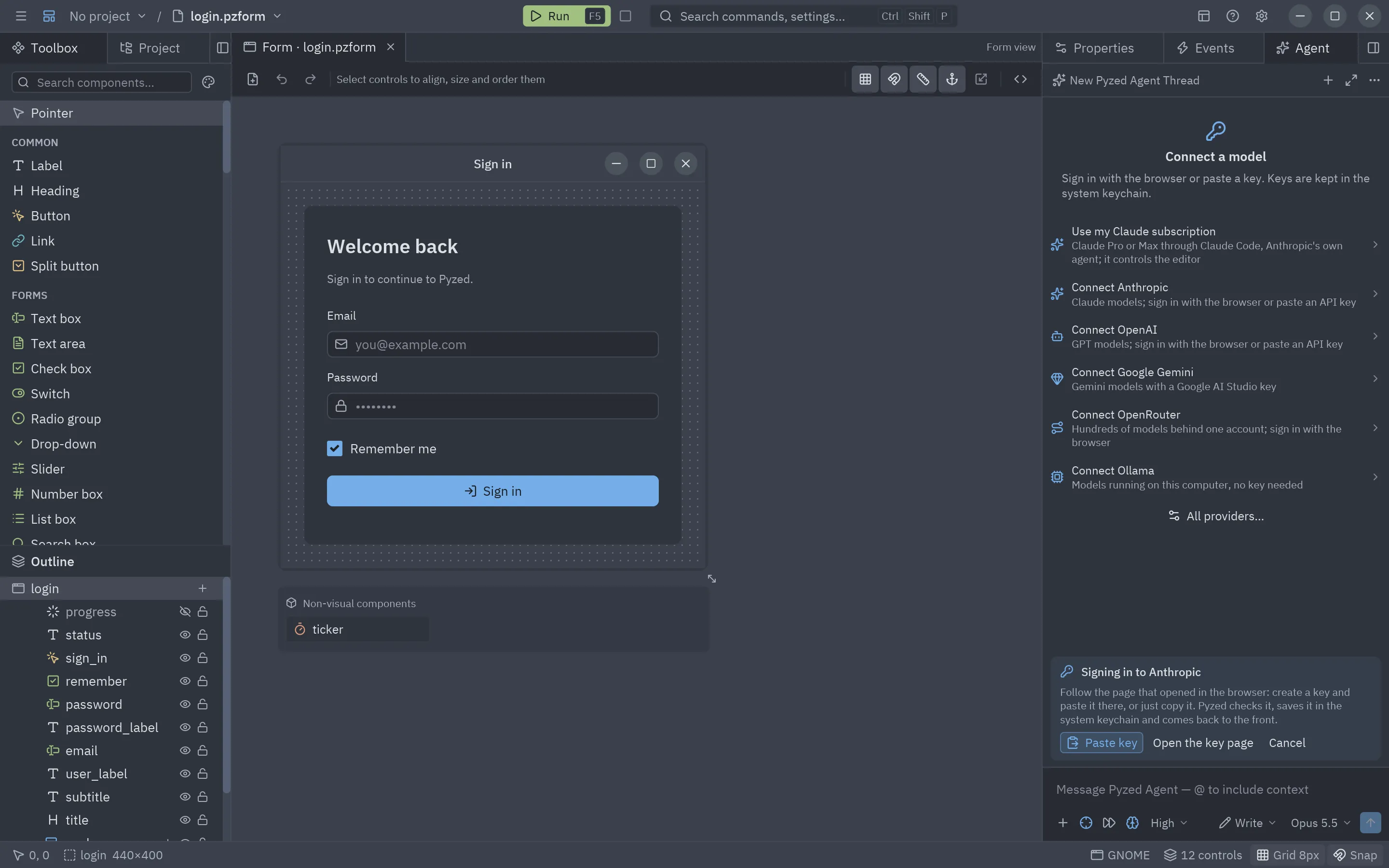Screen dimensions: 1389x868
Task: Expand agent panel with arrows icon
Action: [1350, 81]
